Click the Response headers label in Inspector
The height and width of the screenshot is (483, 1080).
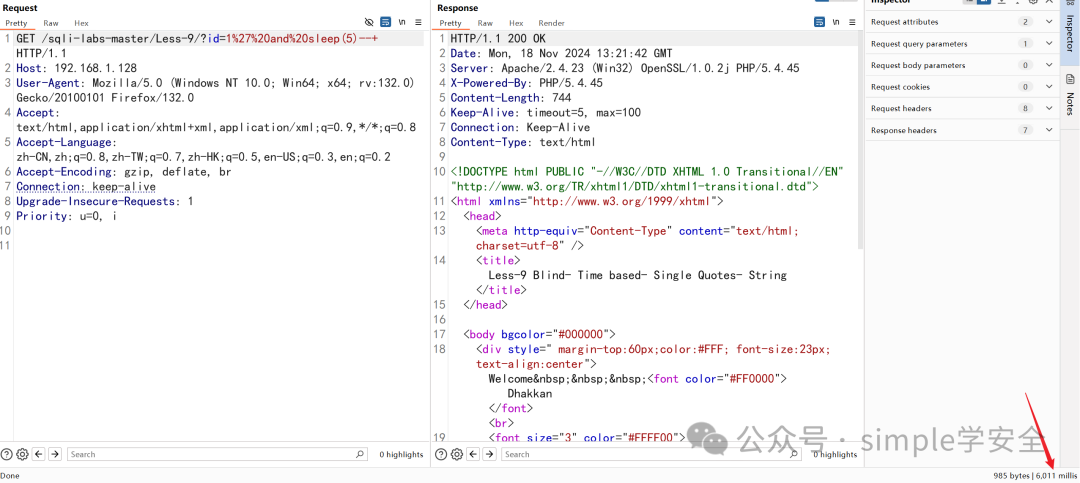[x=904, y=130]
